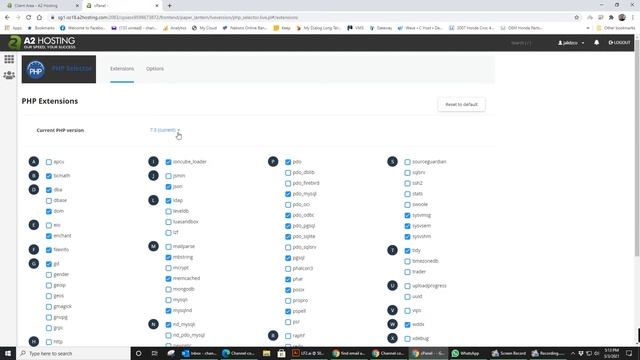
Task: Switch to the Options tab
Action: [x=155, y=69]
